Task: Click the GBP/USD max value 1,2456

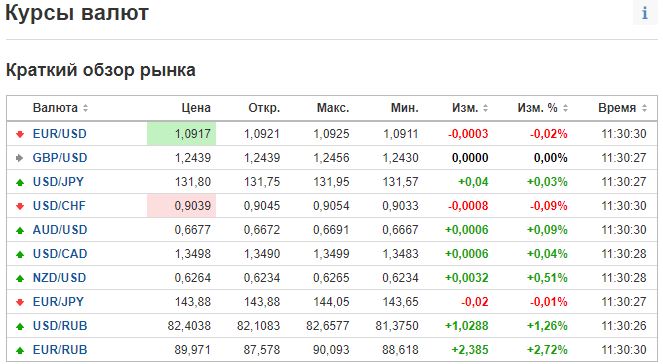Action: coord(331,158)
